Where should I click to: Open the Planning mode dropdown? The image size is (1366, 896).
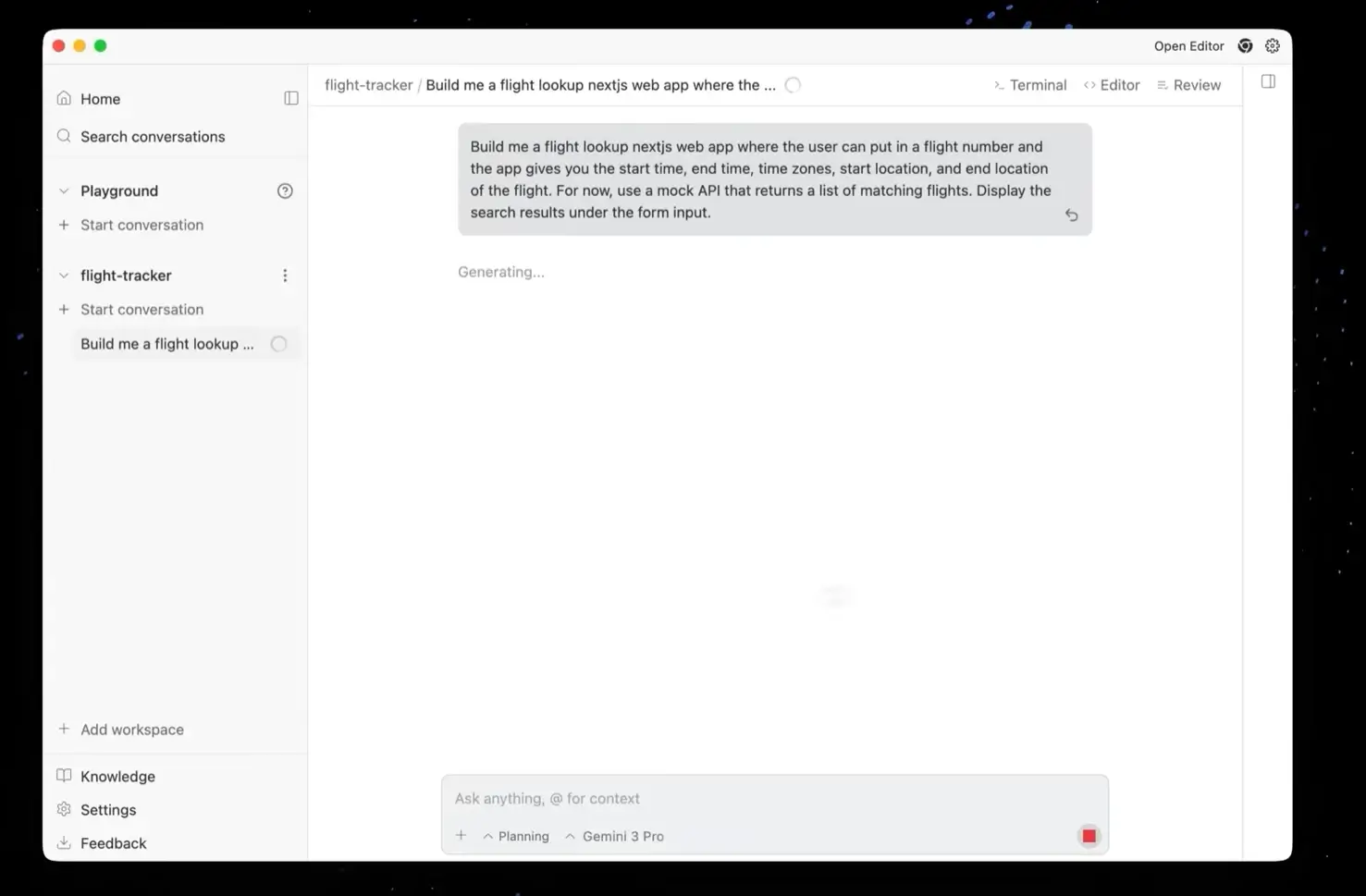tap(516, 836)
